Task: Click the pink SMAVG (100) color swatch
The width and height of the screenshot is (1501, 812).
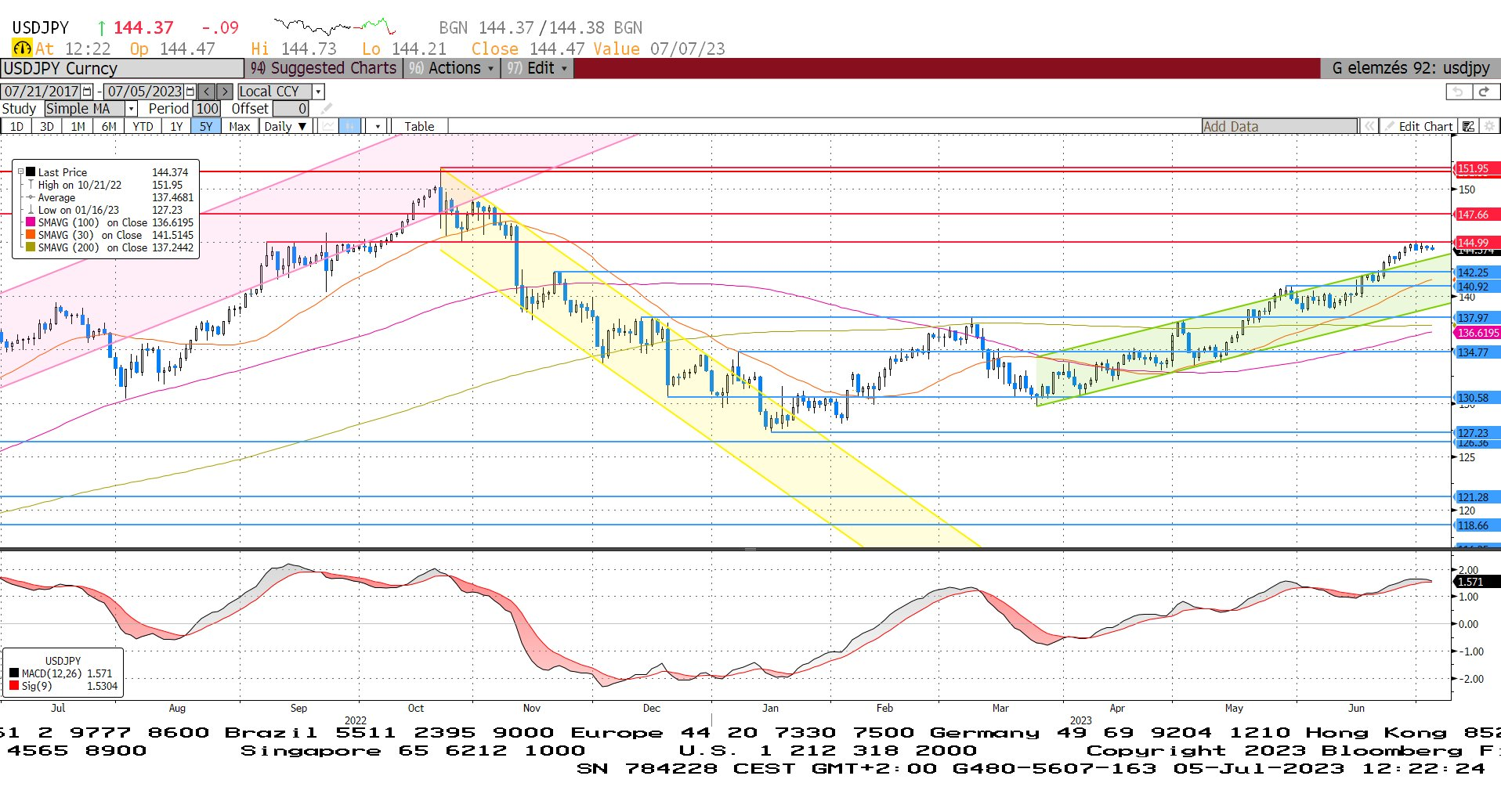Action: click(x=31, y=222)
